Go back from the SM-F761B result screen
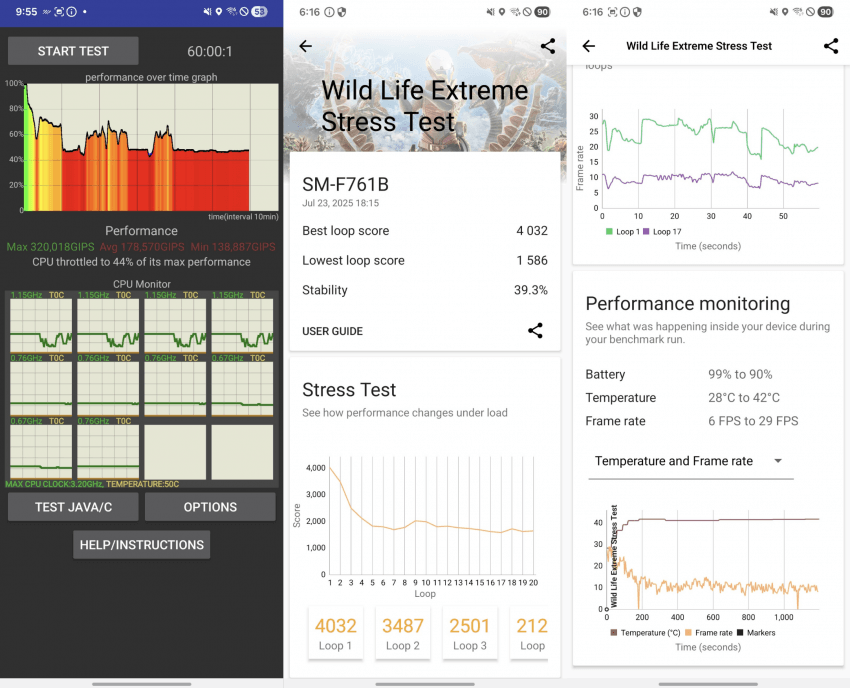Viewport: 850px width, 688px height. pos(306,46)
